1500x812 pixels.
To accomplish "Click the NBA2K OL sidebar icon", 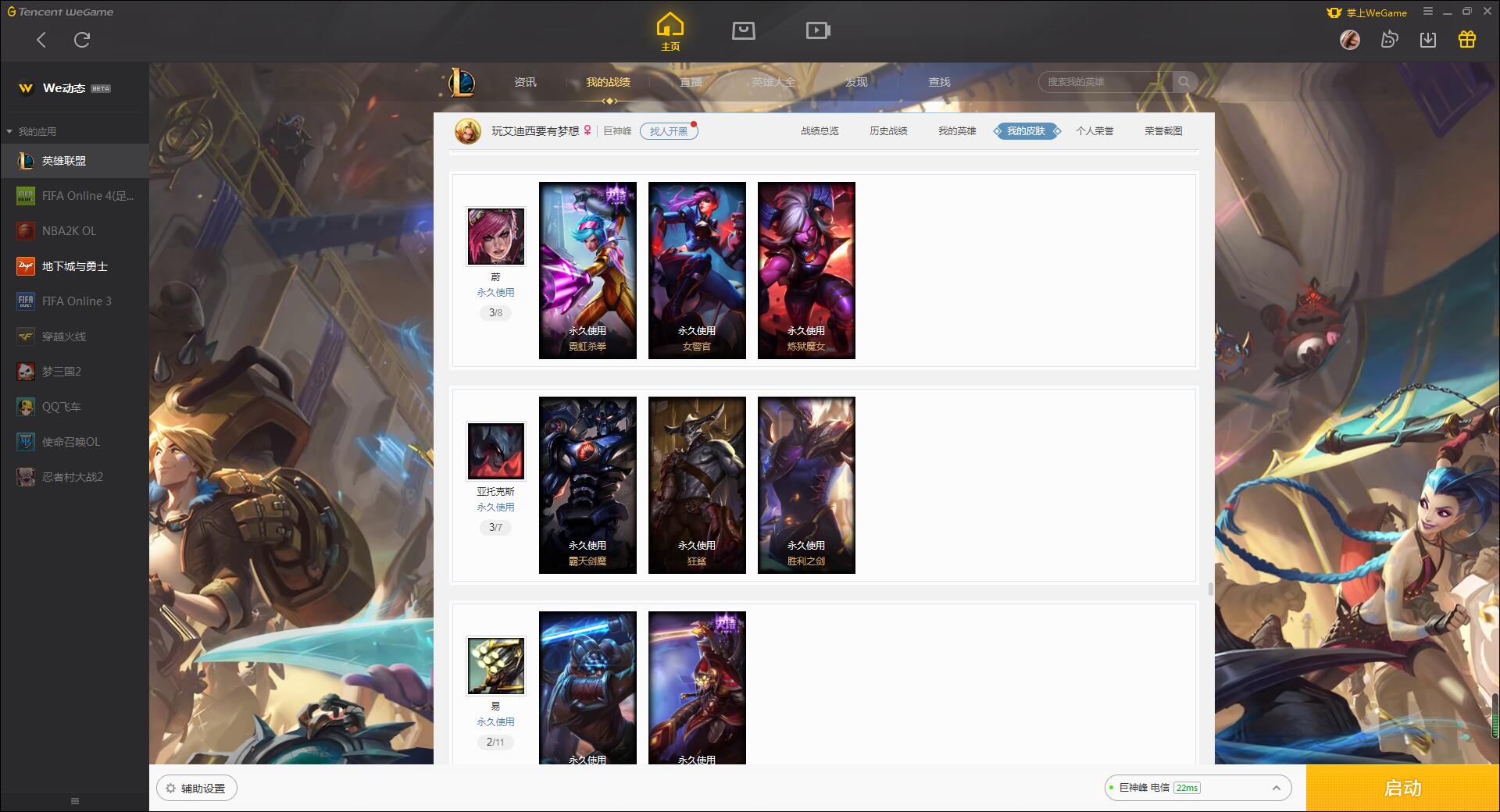I will click(x=26, y=231).
